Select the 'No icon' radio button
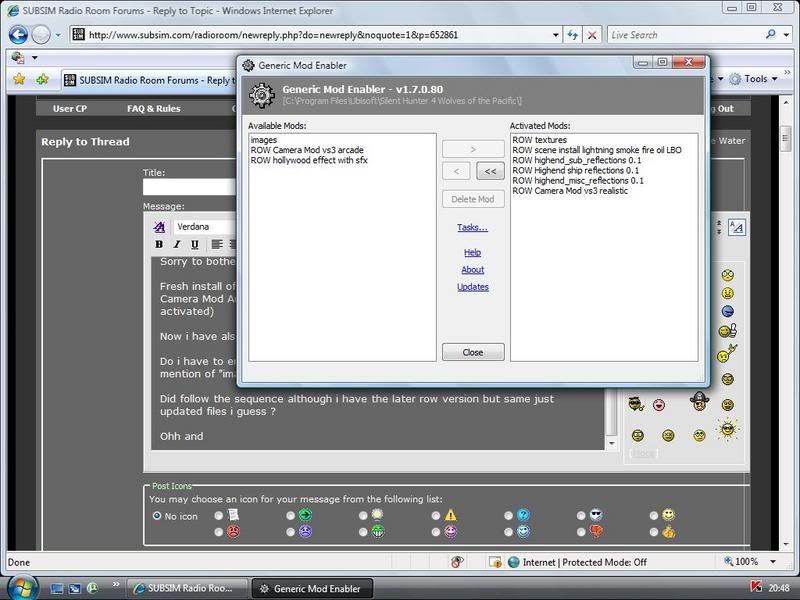Screen dimensions: 800x600 tap(157, 516)
